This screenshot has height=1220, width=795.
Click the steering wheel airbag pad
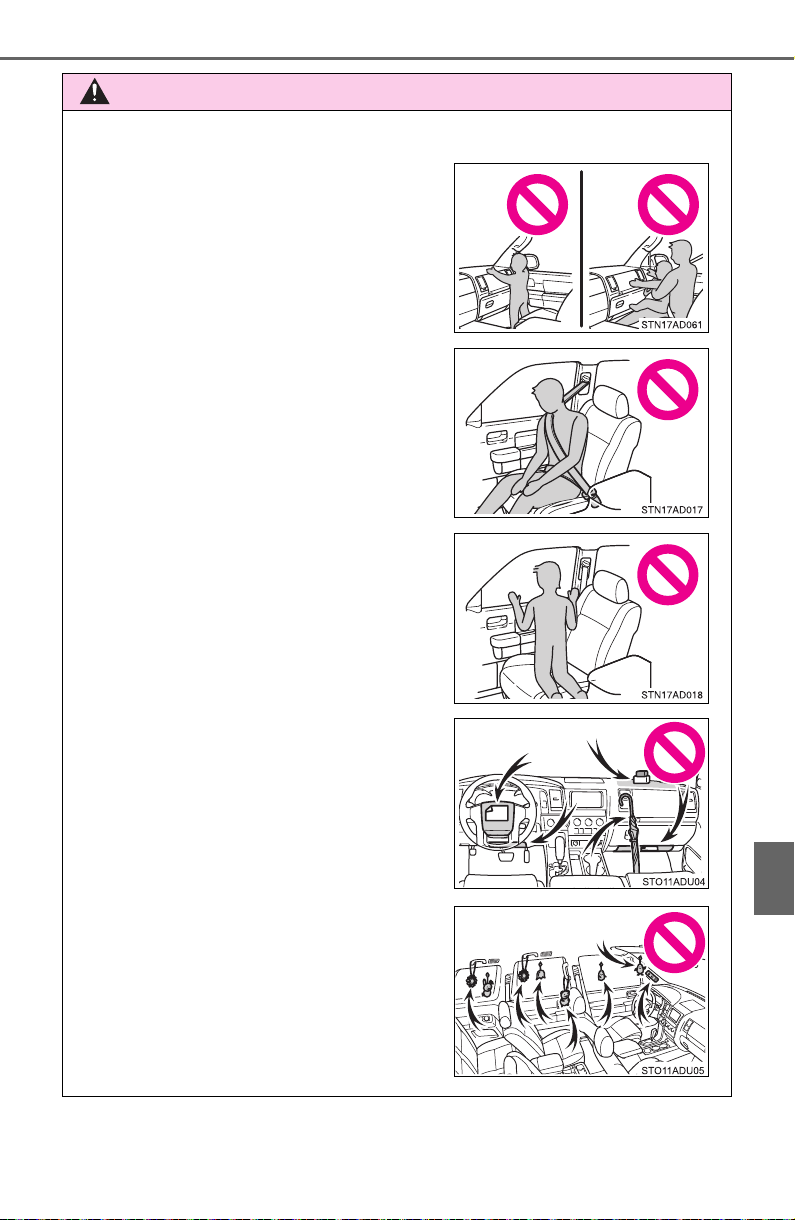click(500, 814)
